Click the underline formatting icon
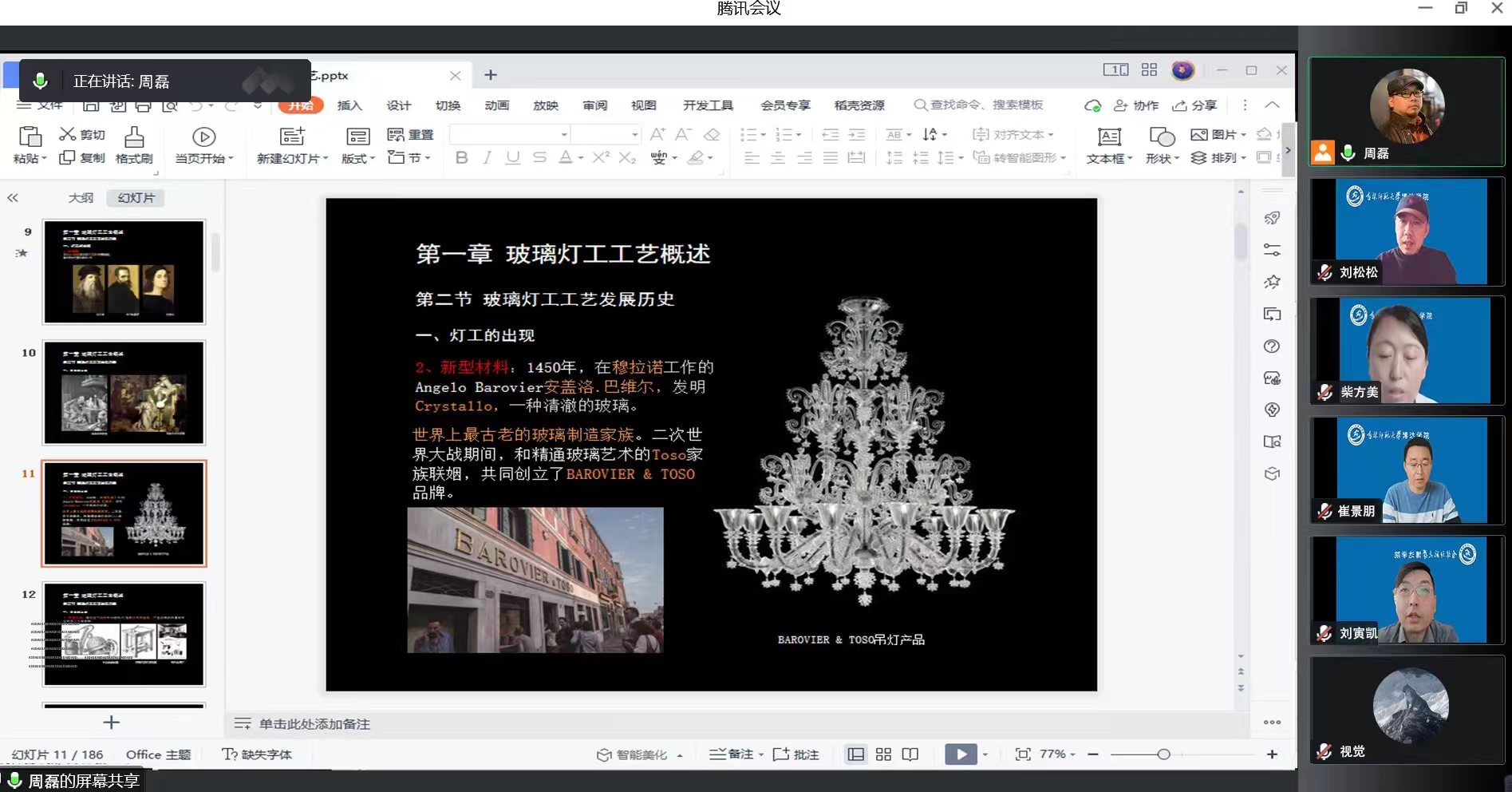The height and width of the screenshot is (792, 1512). point(513,158)
